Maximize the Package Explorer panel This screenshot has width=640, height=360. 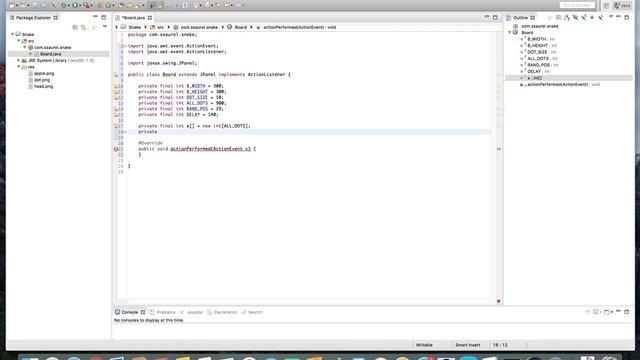104,17
